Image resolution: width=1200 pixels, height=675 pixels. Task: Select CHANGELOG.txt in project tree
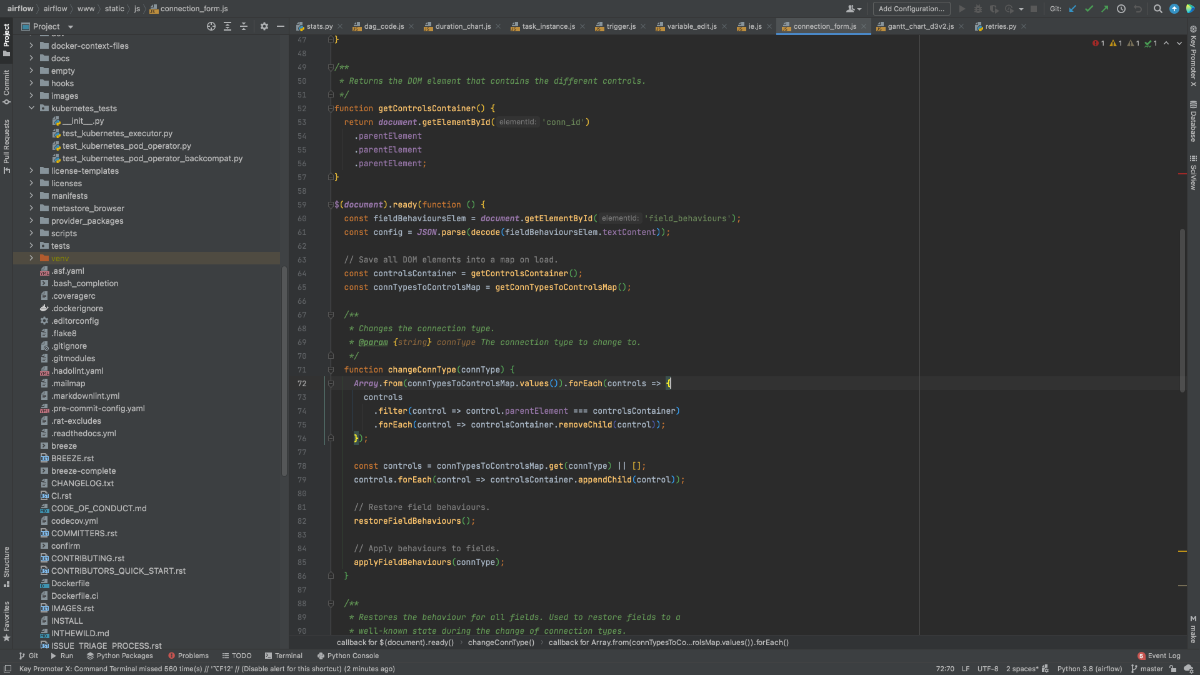click(x=75, y=483)
